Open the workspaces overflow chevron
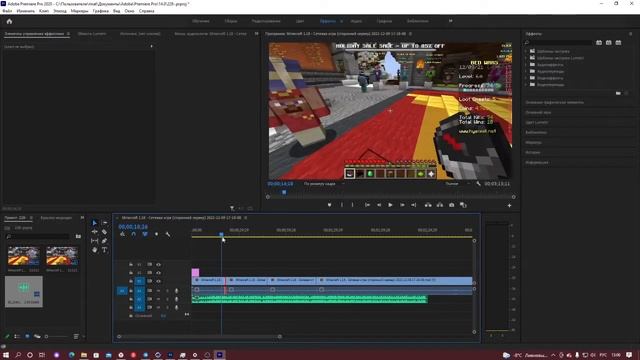Image resolution: width=640 pixels, height=360 pixels. [x=451, y=21]
